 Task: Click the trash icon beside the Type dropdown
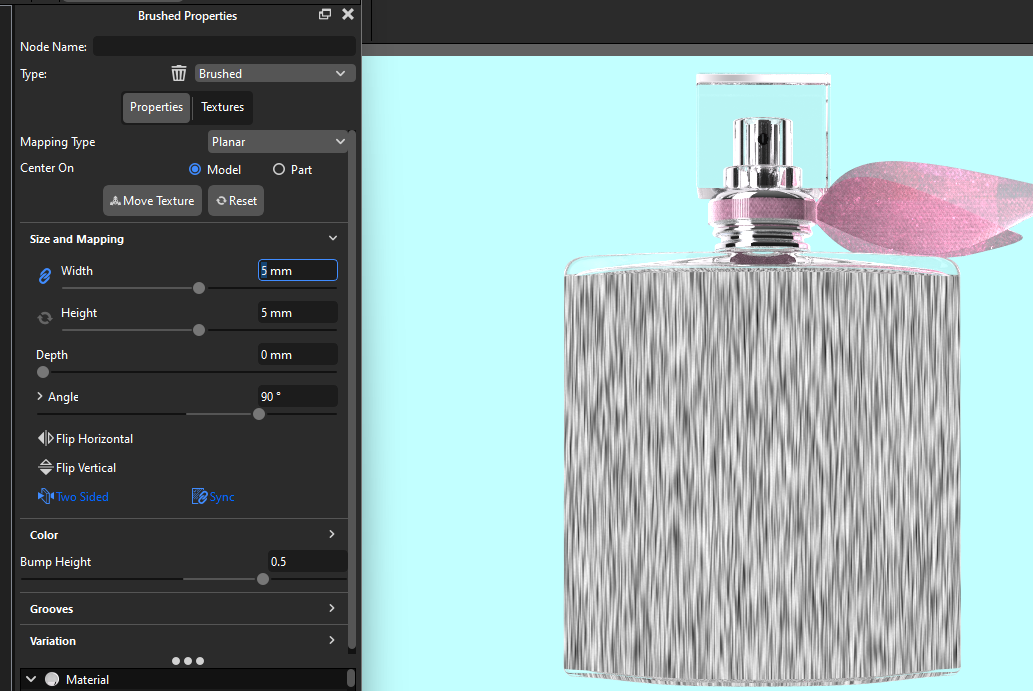178,73
